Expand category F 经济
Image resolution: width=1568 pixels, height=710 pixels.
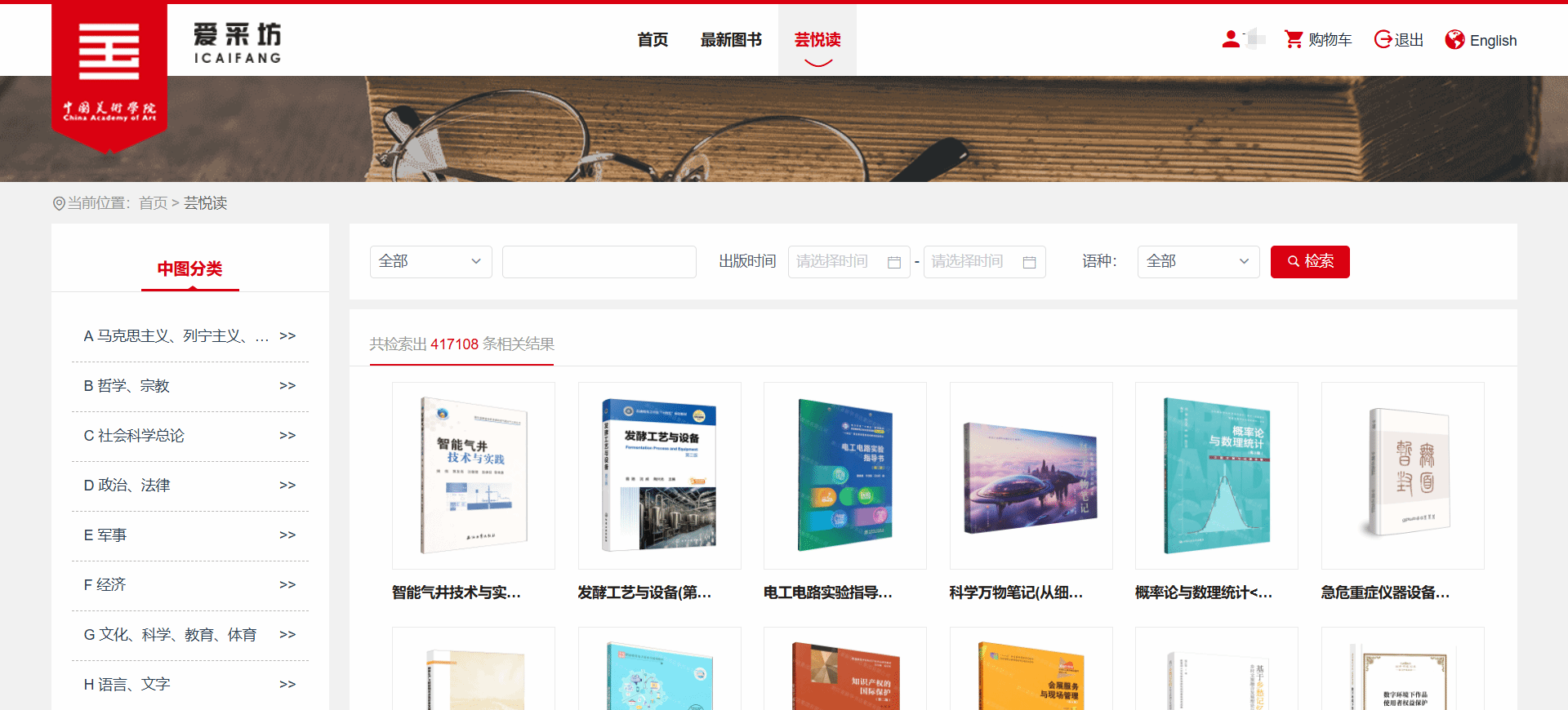pyautogui.click(x=287, y=585)
